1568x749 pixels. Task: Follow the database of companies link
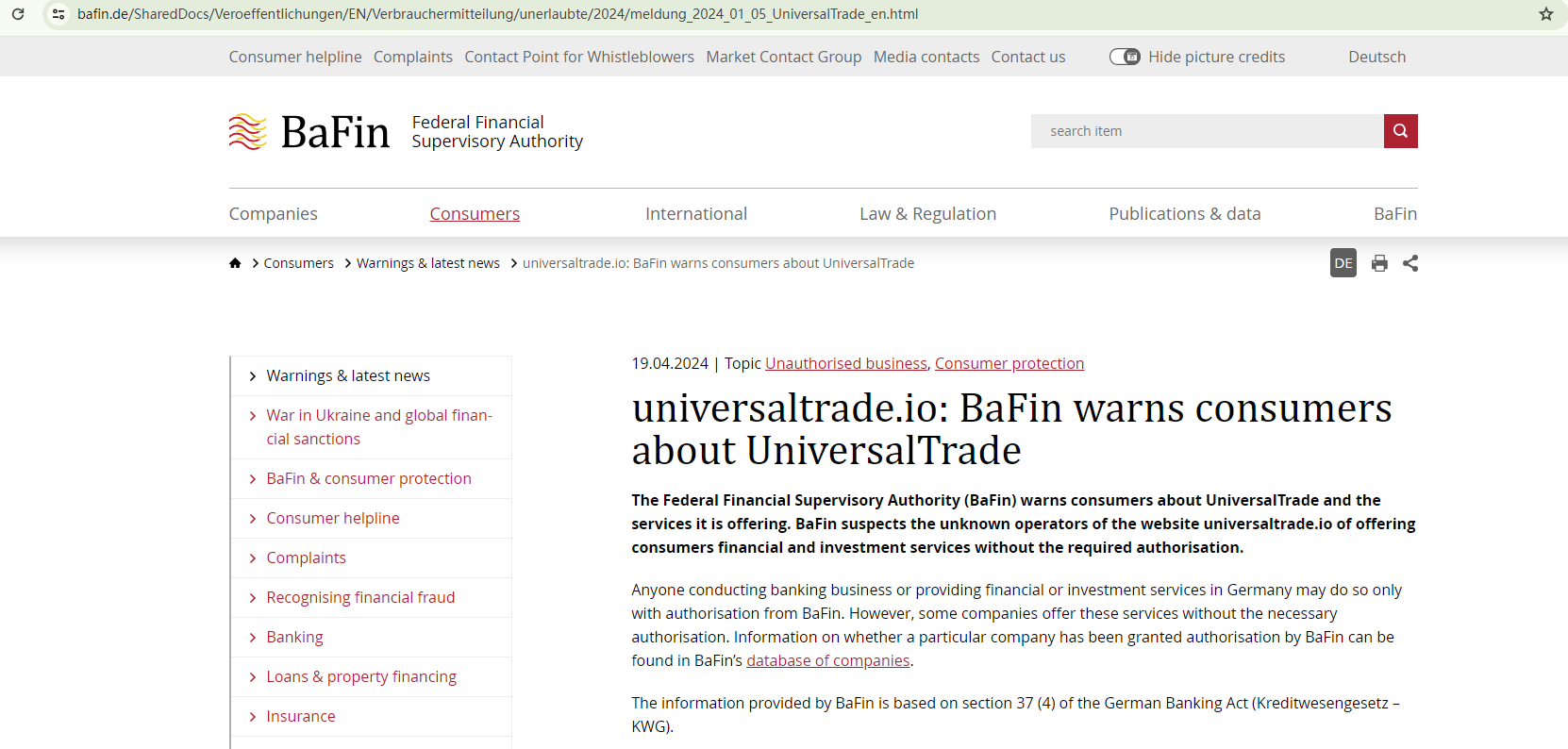pyautogui.click(x=828, y=660)
